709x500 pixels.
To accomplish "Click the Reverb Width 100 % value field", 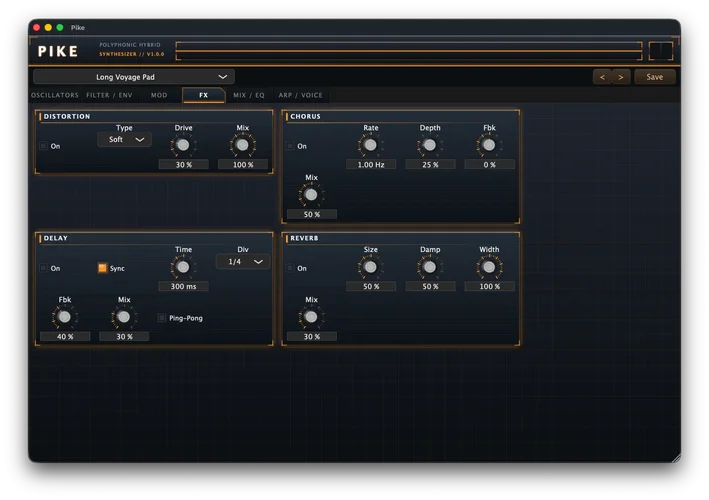I will pyautogui.click(x=489, y=286).
